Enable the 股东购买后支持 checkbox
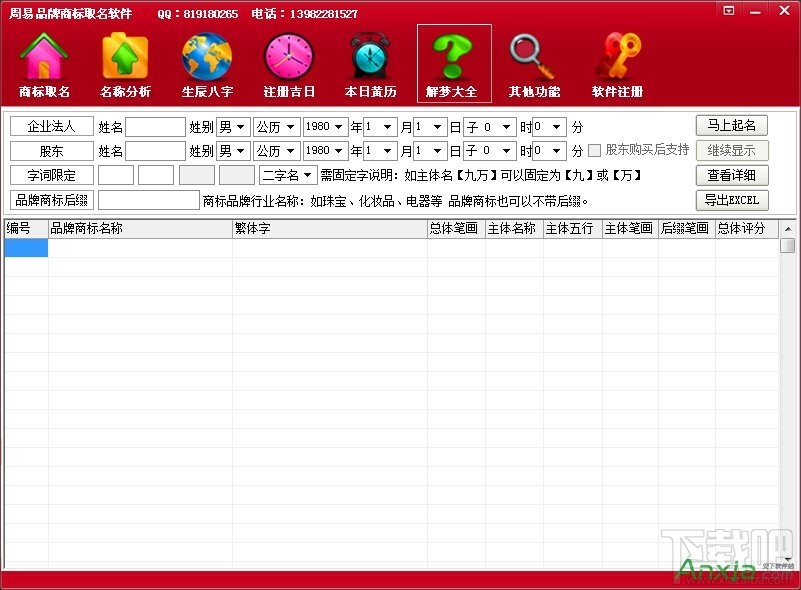Screen dimensions: 801x590 (592, 151)
